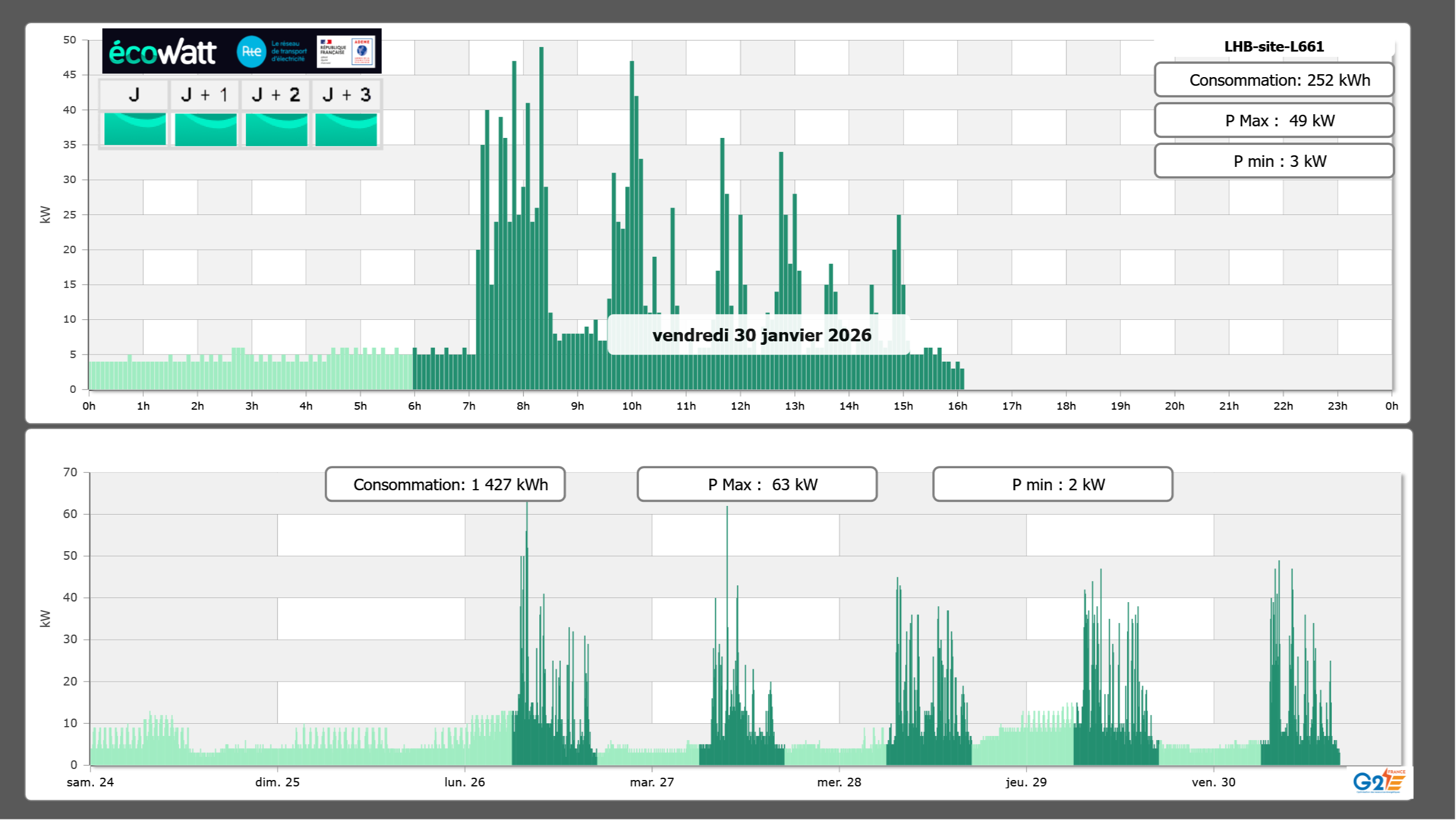Select the green signal under J + 1
The width and height of the screenshot is (1456, 820).
205,129
